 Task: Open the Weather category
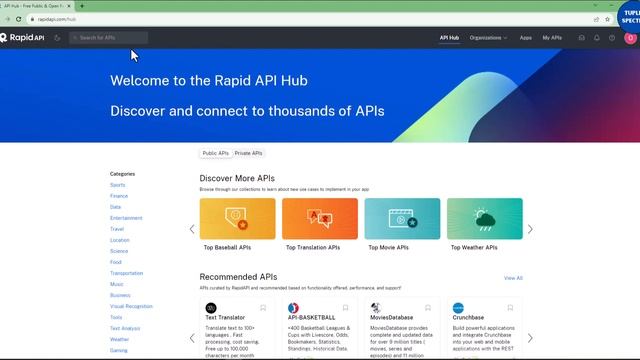click(119, 339)
